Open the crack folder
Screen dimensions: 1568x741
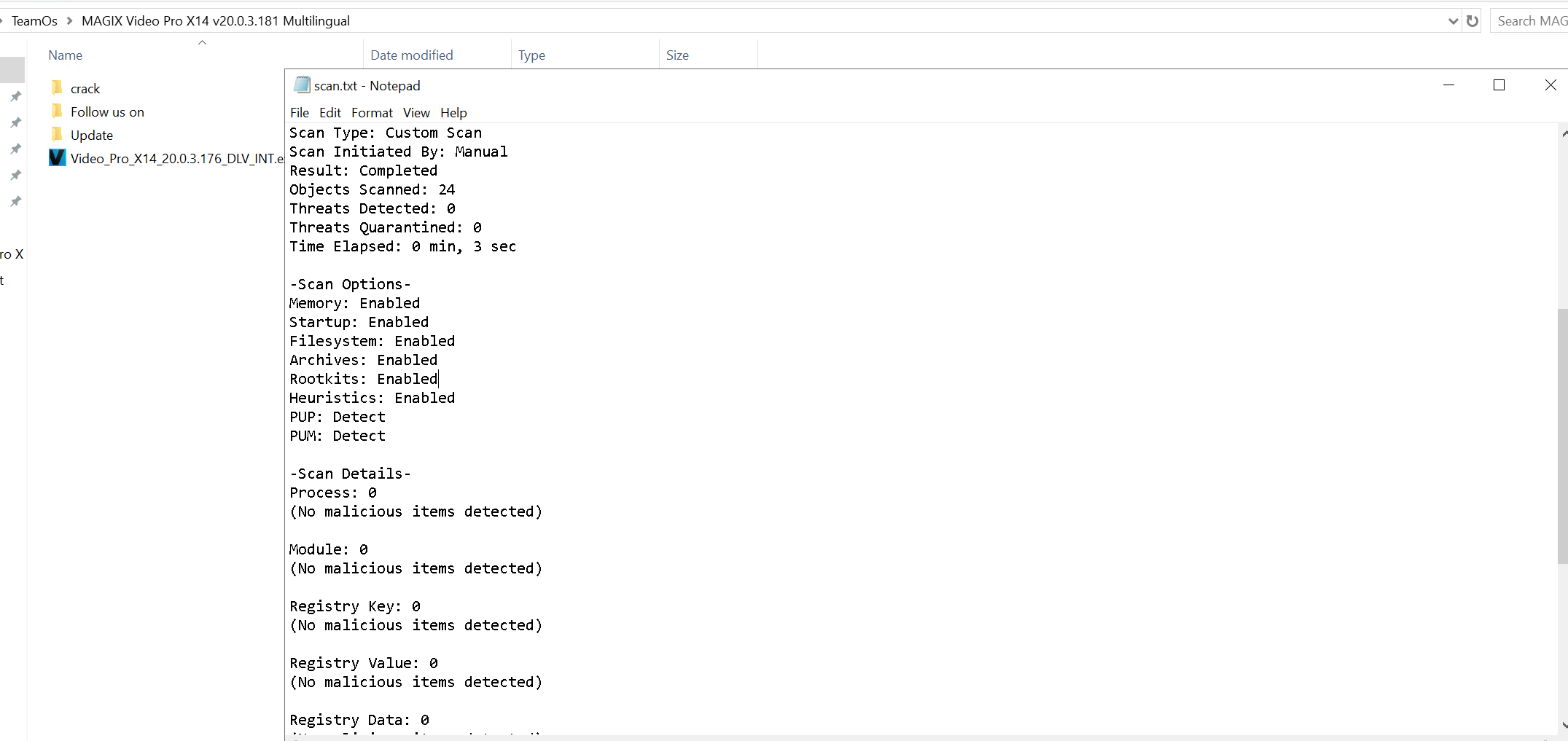(85, 88)
